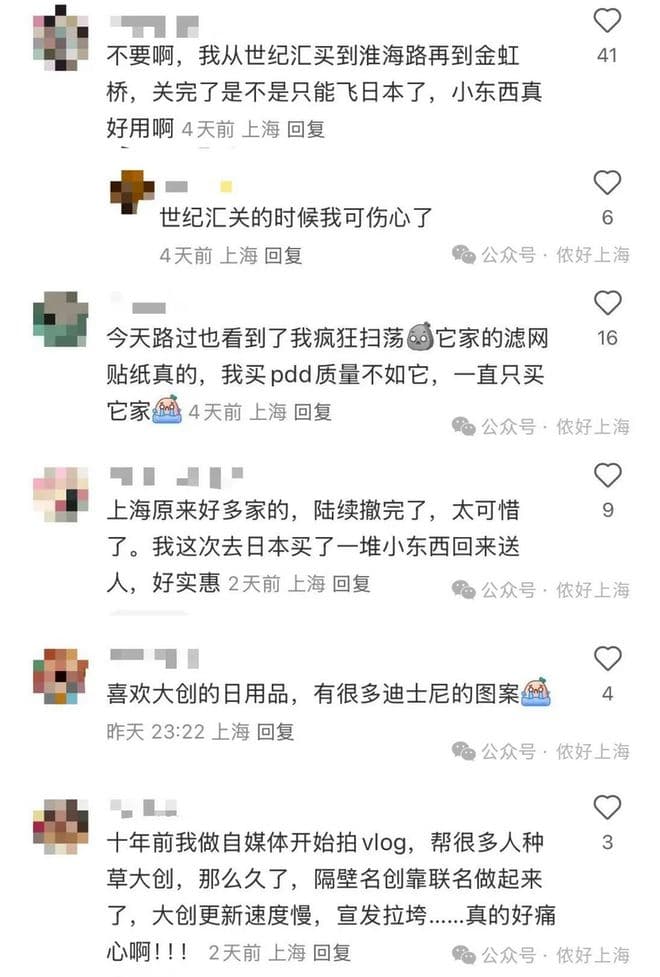Open the pink avatar of the 日本 commenter
660x977 pixels.
(60, 495)
